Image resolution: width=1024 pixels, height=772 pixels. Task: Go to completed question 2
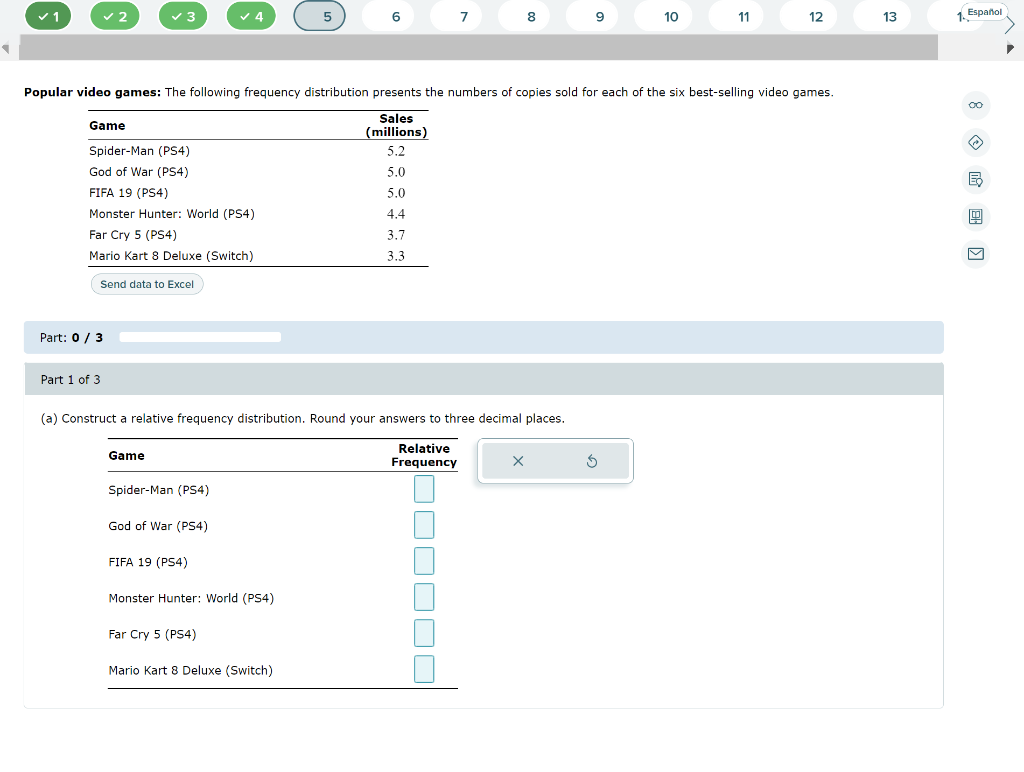(x=115, y=16)
